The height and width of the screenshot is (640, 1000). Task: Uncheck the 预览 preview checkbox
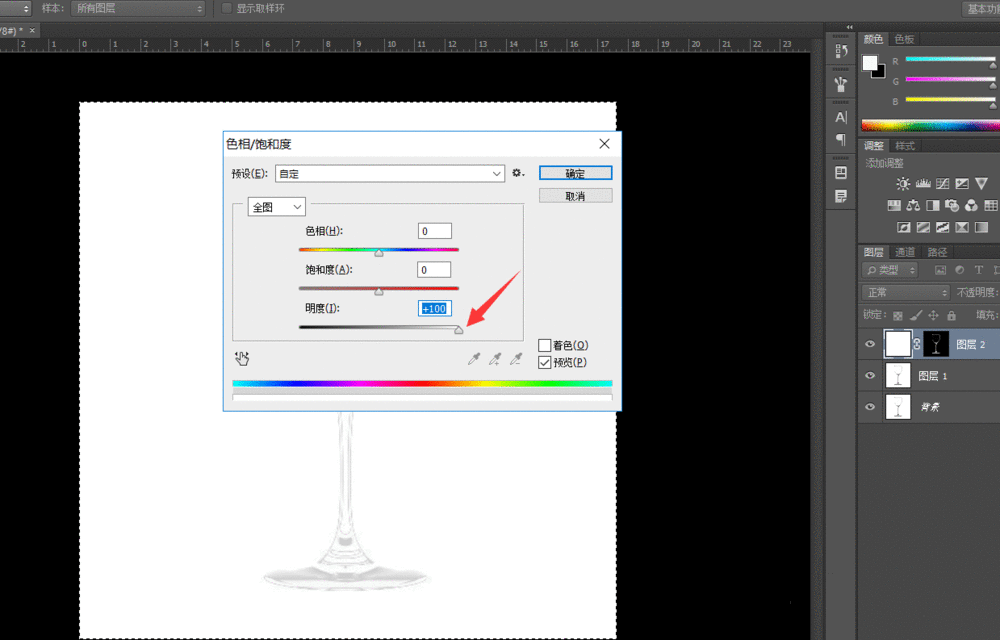(x=544, y=361)
